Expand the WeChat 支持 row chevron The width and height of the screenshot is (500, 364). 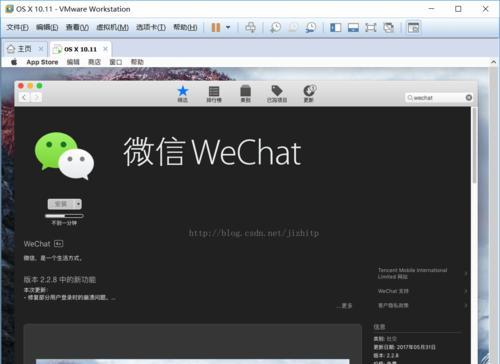(466, 291)
